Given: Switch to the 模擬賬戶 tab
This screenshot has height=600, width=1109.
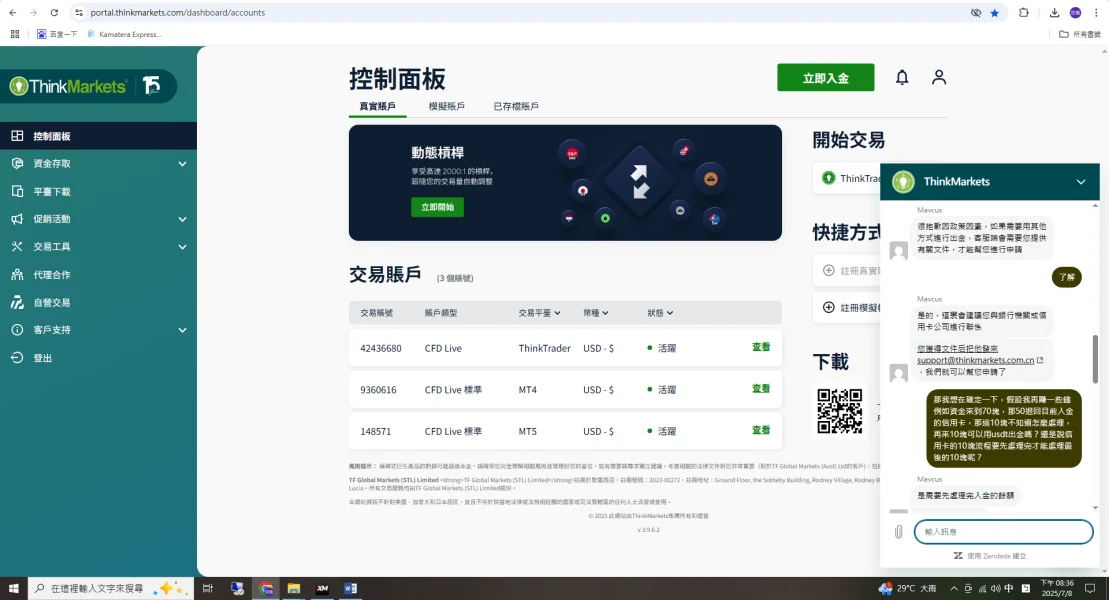Looking at the screenshot, I should pos(446,106).
